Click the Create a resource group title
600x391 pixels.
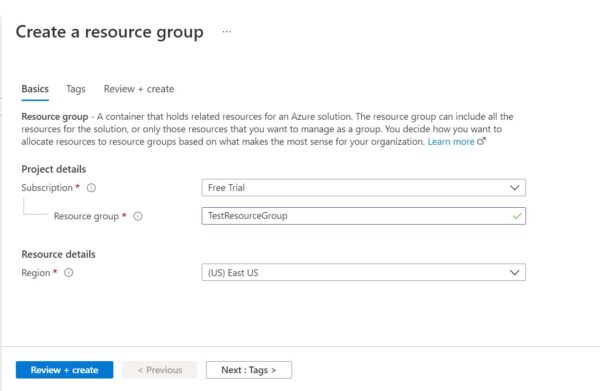pos(109,32)
